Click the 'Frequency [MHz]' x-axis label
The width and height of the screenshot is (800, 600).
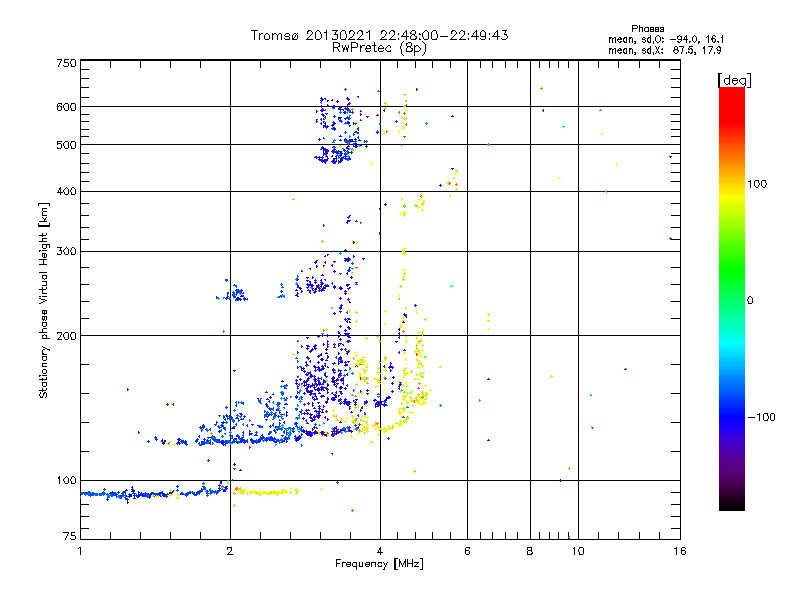coord(379,564)
